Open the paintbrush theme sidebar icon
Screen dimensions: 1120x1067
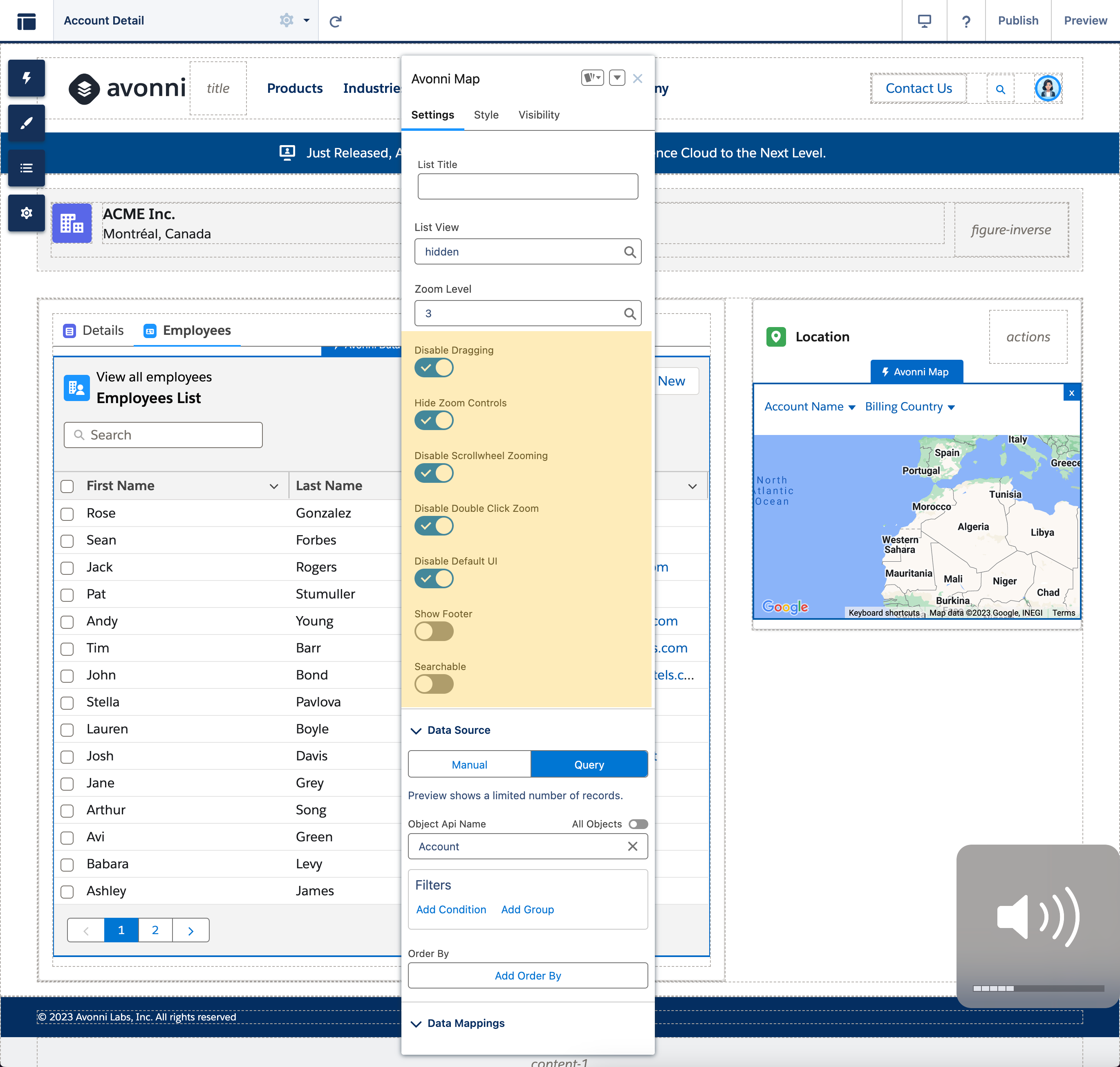point(26,123)
